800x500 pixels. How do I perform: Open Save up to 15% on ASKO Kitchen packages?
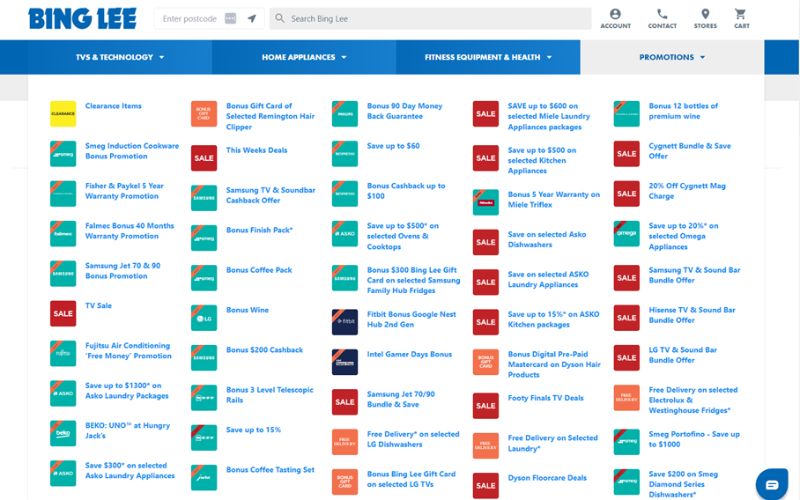click(554, 319)
